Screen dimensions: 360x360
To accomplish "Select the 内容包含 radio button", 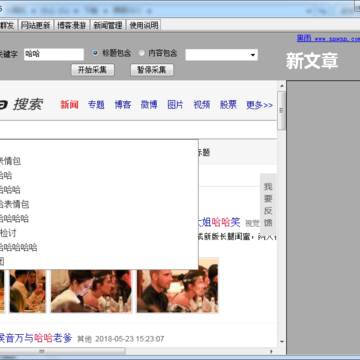I will tap(142, 53).
